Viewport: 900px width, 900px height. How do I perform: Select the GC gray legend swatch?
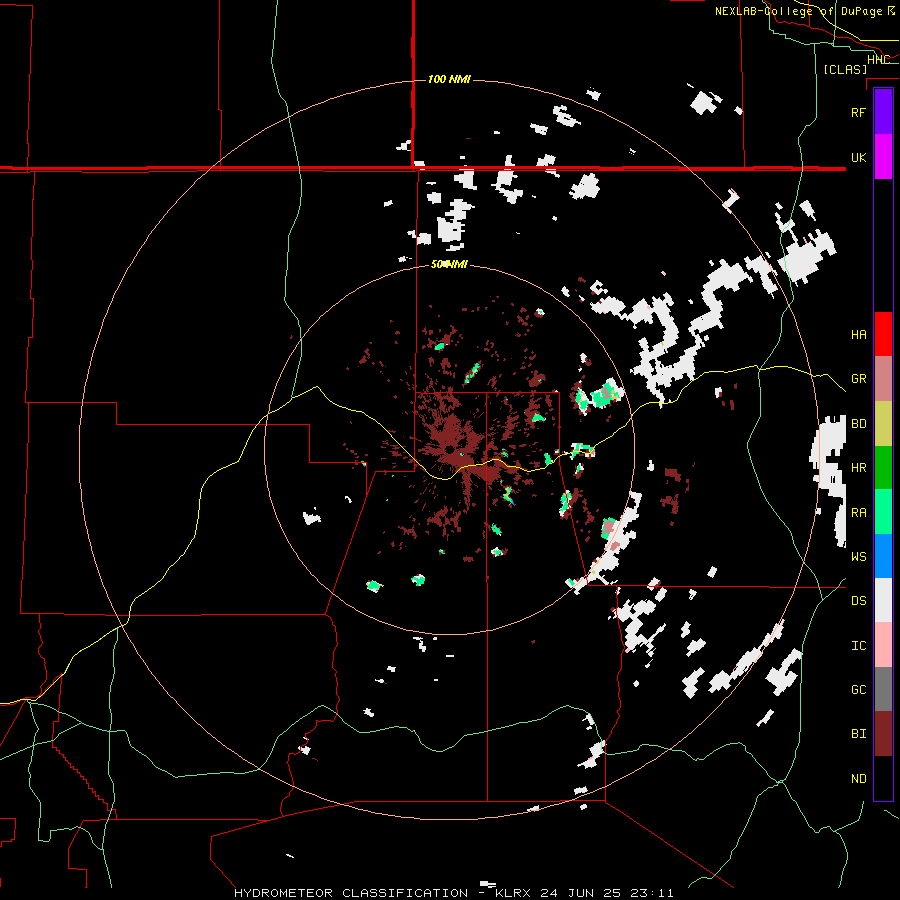pos(883,689)
